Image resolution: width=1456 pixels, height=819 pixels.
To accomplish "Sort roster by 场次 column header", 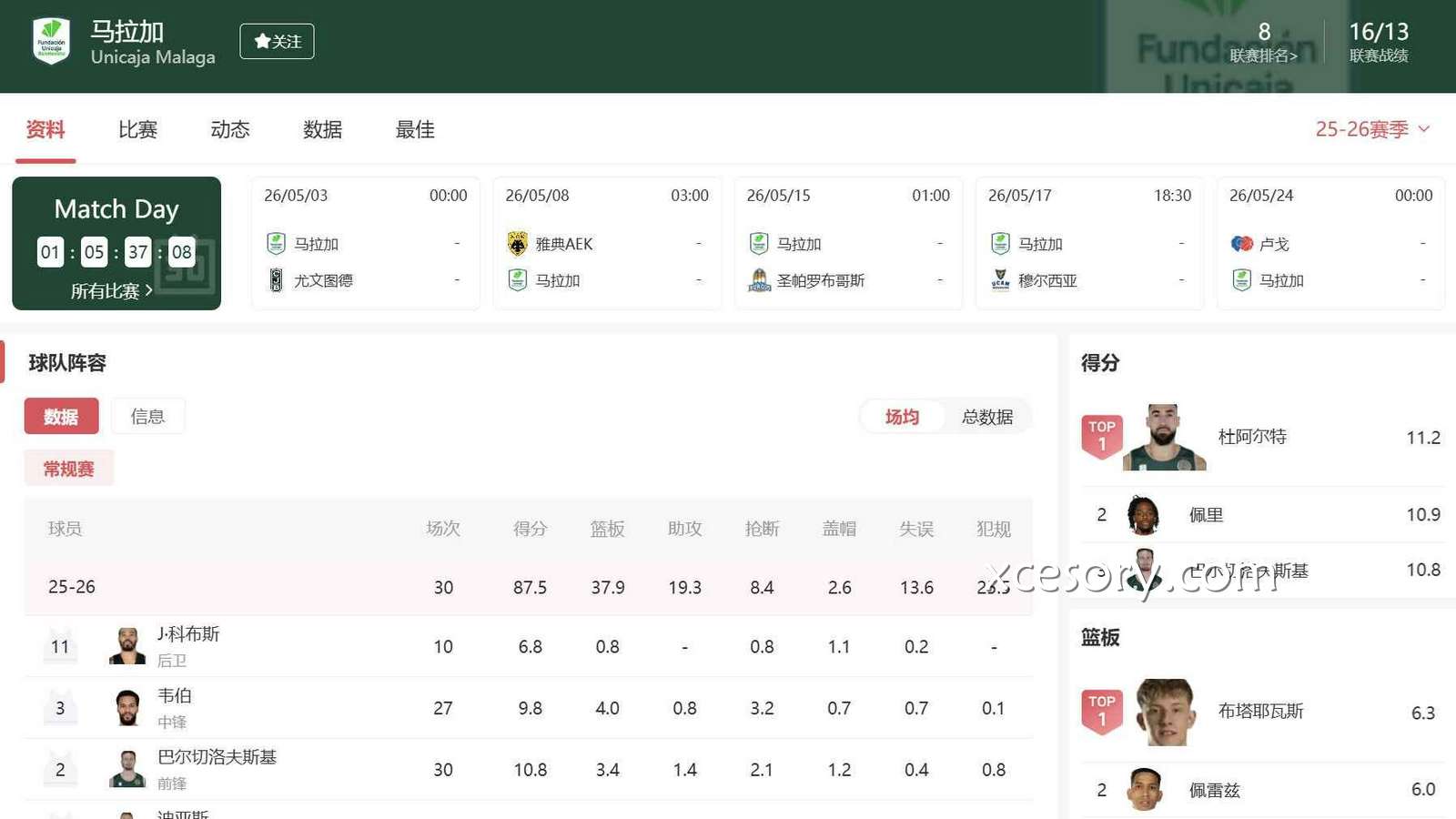I will pyautogui.click(x=443, y=529).
